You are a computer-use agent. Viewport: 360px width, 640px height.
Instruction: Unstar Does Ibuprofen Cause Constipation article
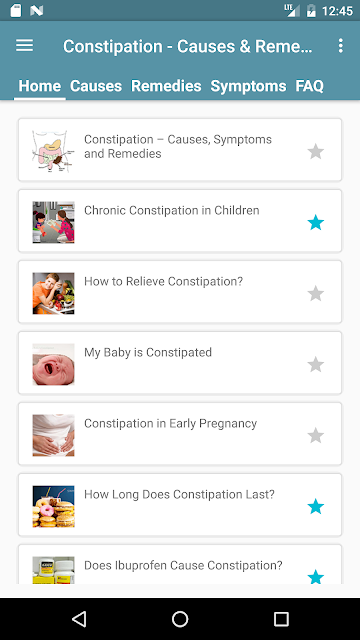316,577
